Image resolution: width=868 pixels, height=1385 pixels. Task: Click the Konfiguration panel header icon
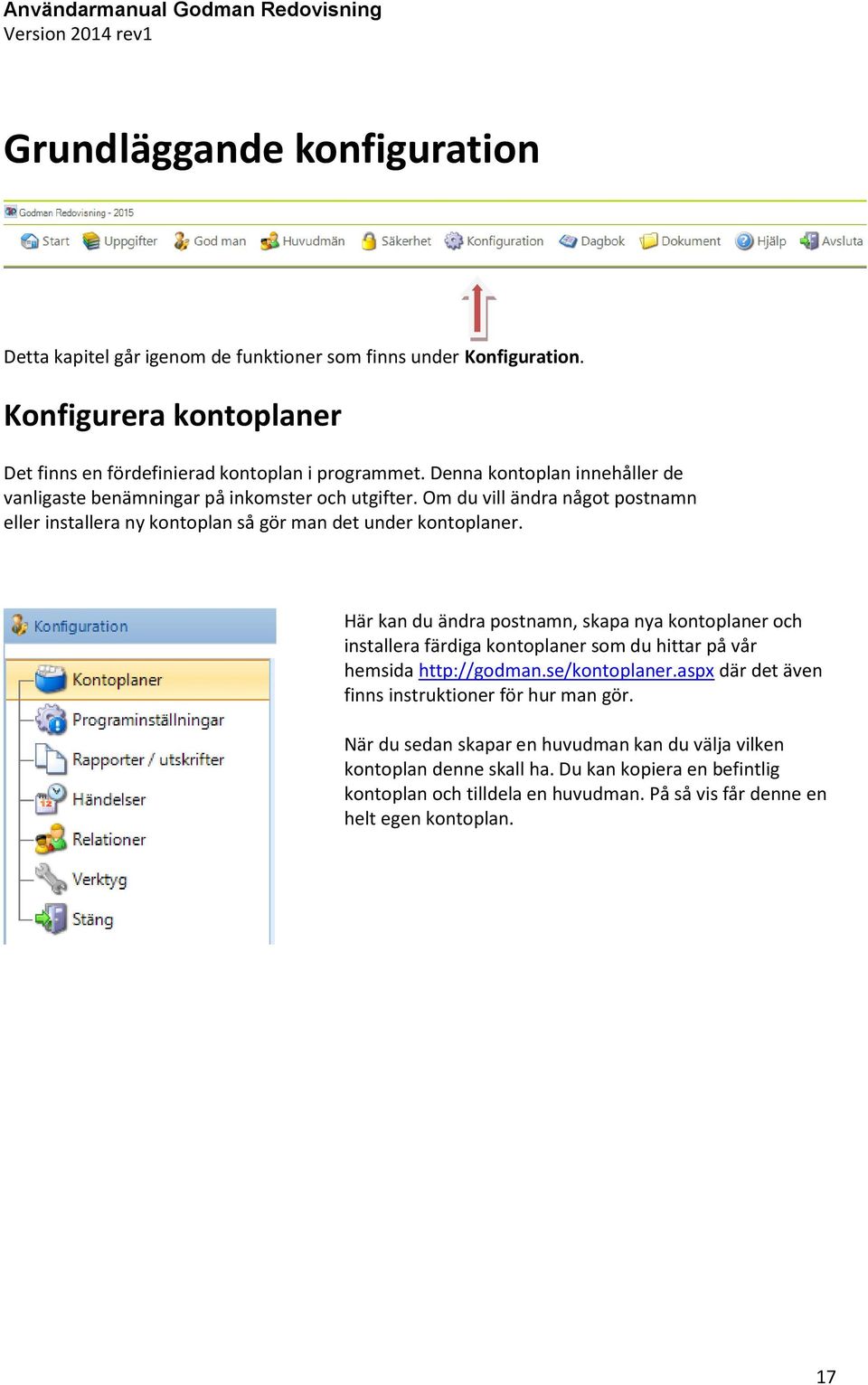pyautogui.click(x=19, y=626)
